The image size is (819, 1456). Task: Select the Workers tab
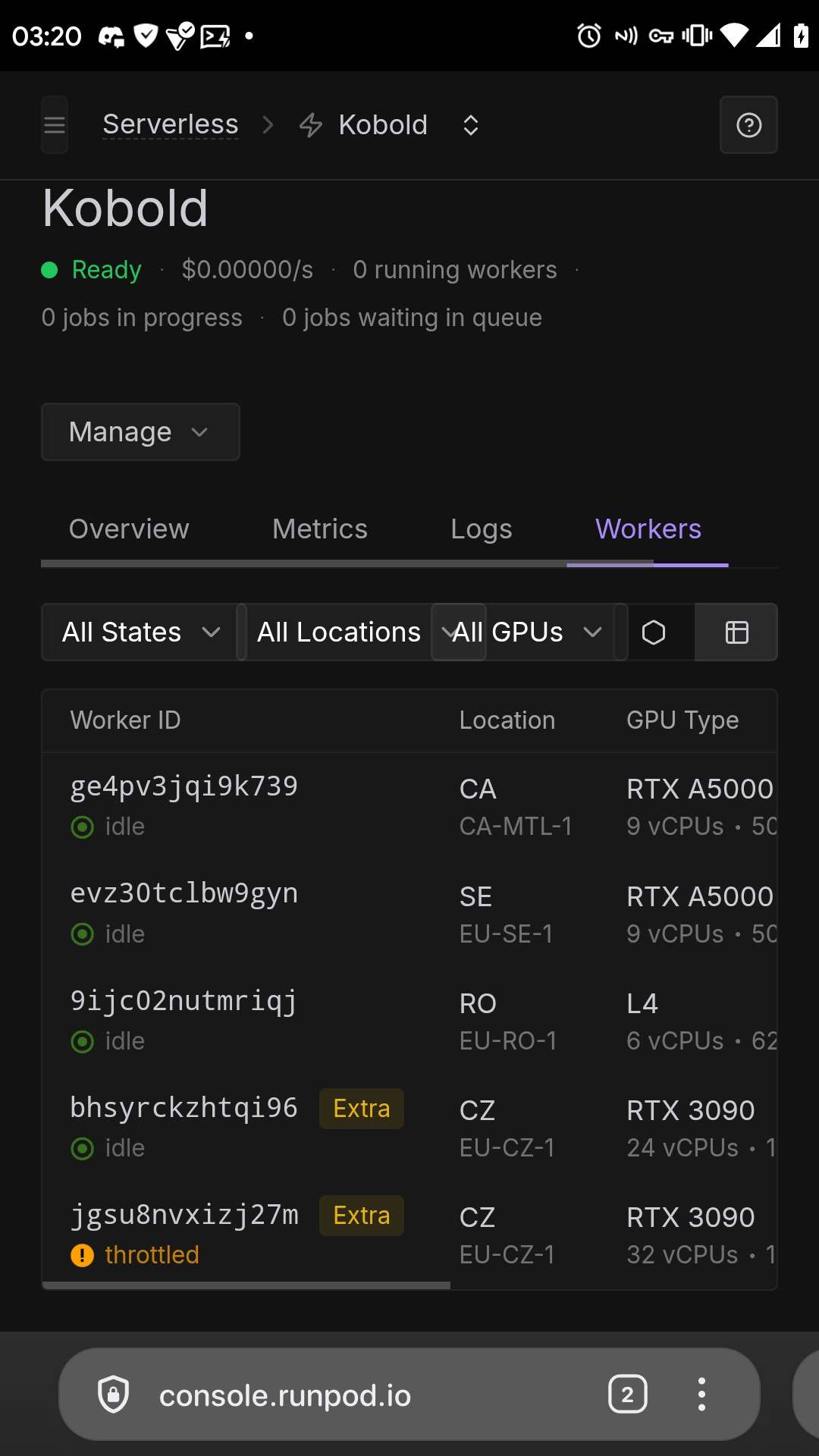pyautogui.click(x=648, y=529)
